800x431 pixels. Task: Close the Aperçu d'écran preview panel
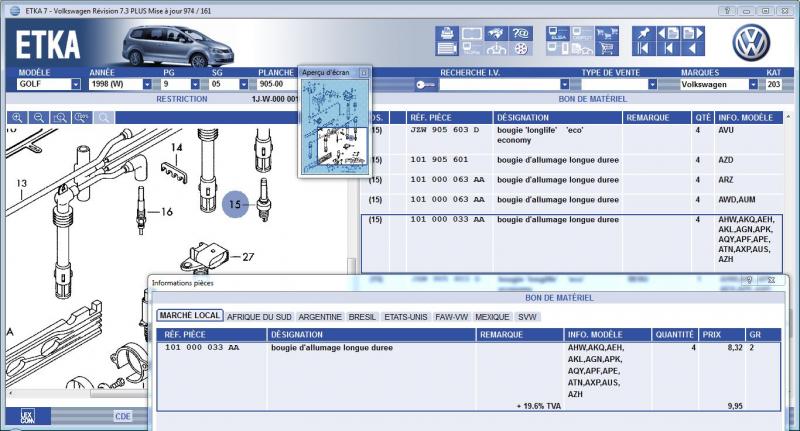364,73
